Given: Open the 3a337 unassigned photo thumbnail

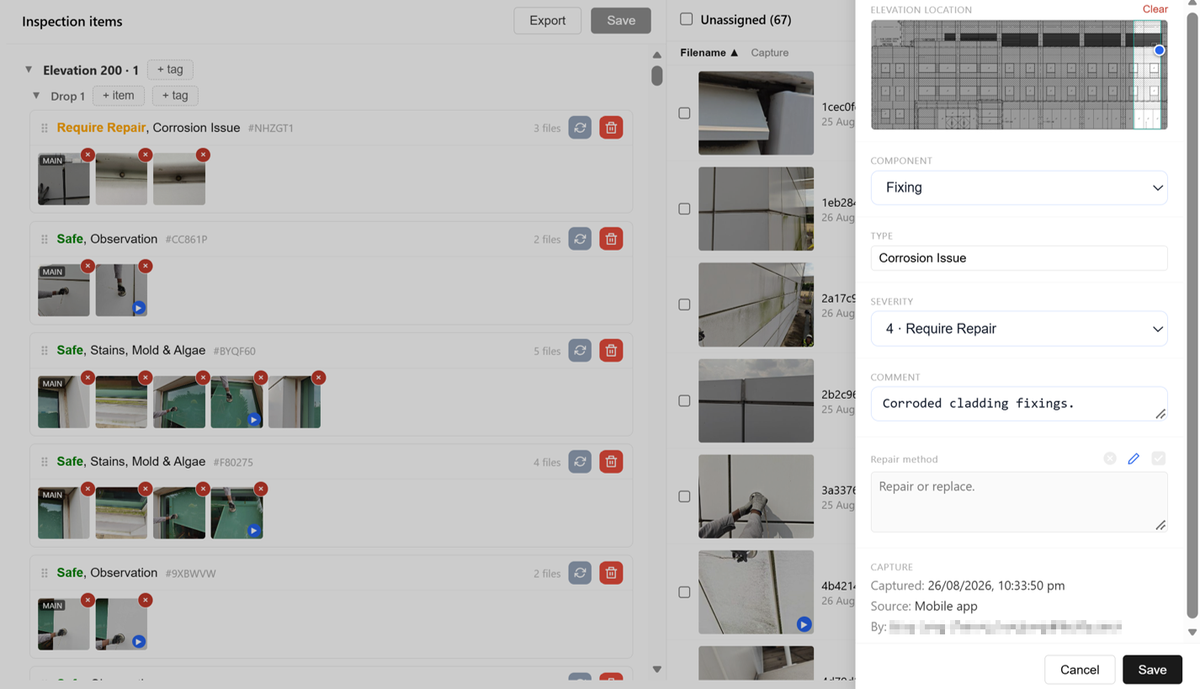Looking at the screenshot, I should point(756,496).
